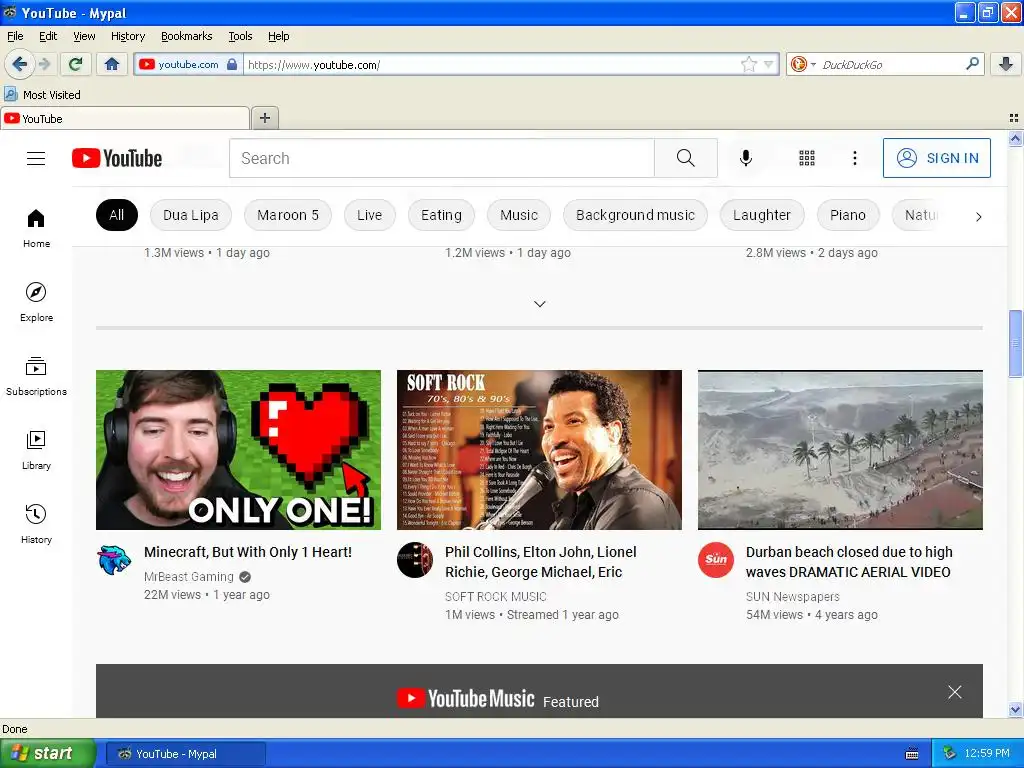Viewport: 1024px width, 768px height.
Task: Go to browser Home page icon
Action: tap(112, 64)
